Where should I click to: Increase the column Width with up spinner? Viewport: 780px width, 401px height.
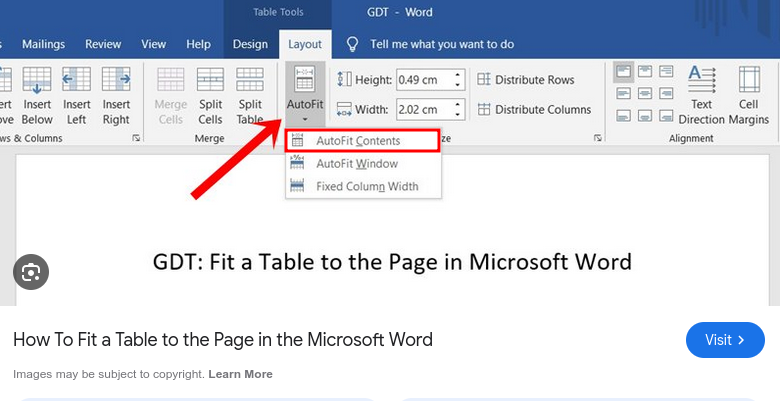click(x=458, y=105)
